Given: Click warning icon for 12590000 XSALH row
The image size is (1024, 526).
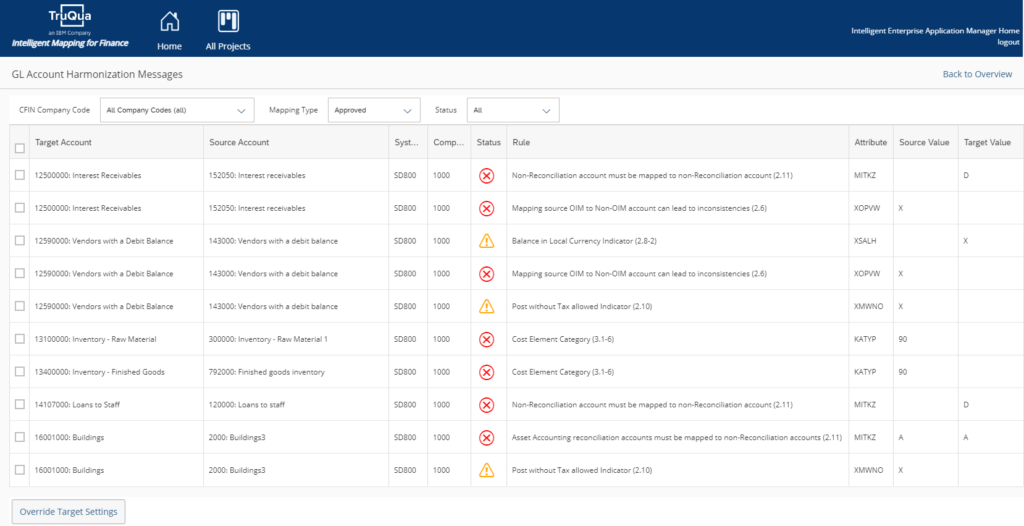Looking at the screenshot, I should point(487,240).
